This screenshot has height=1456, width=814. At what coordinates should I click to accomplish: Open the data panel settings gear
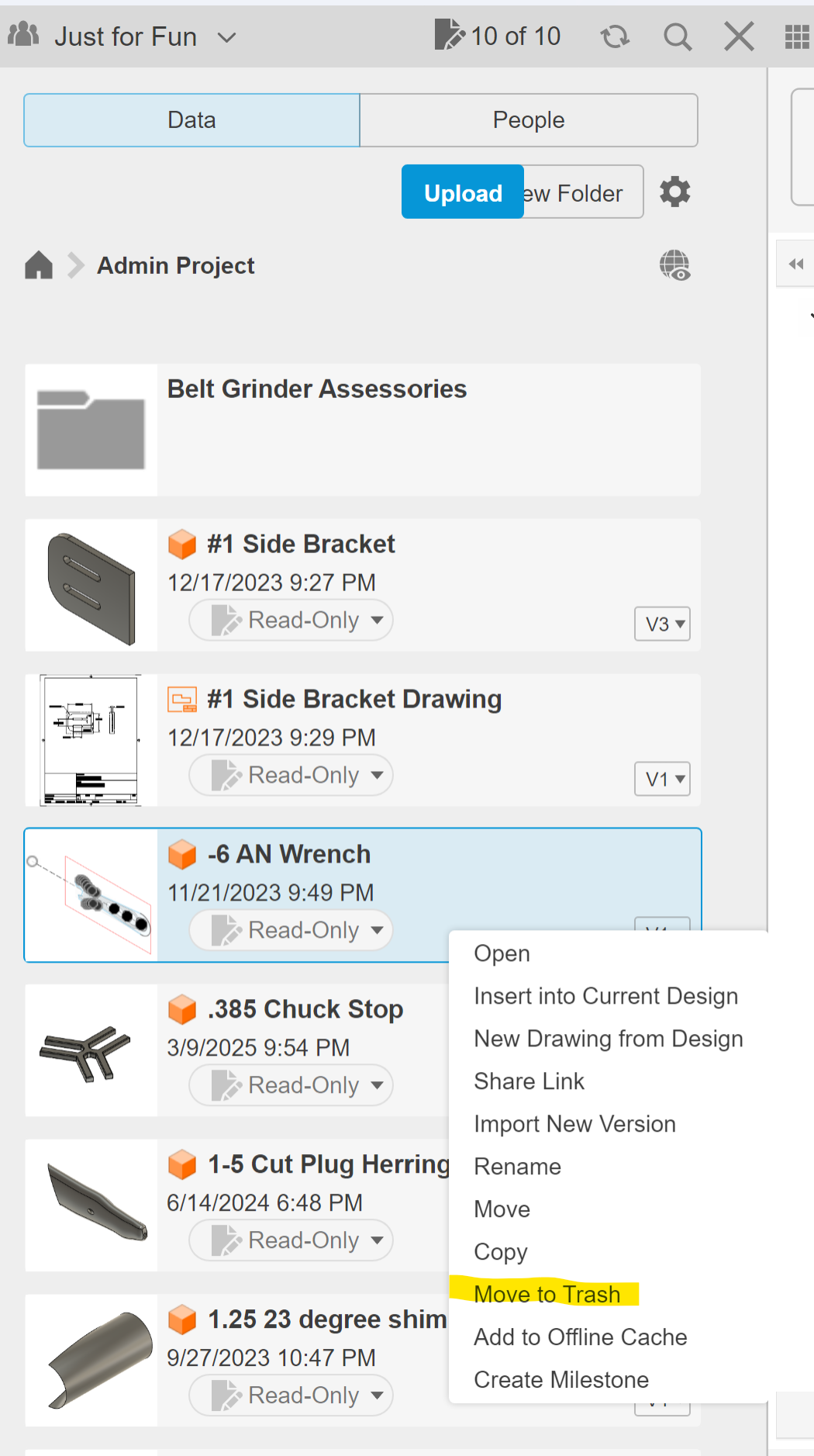coord(674,192)
